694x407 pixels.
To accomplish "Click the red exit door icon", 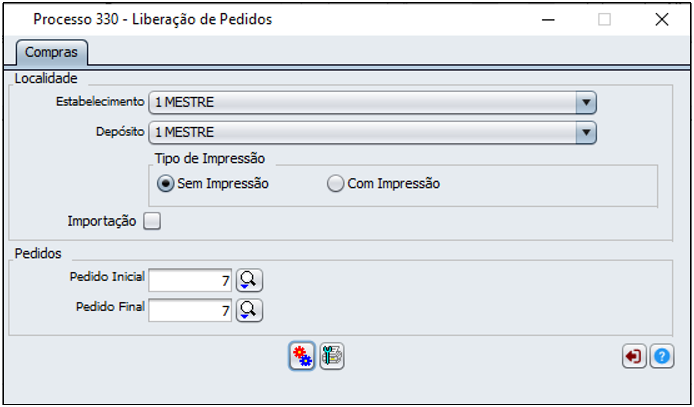I will (634, 356).
